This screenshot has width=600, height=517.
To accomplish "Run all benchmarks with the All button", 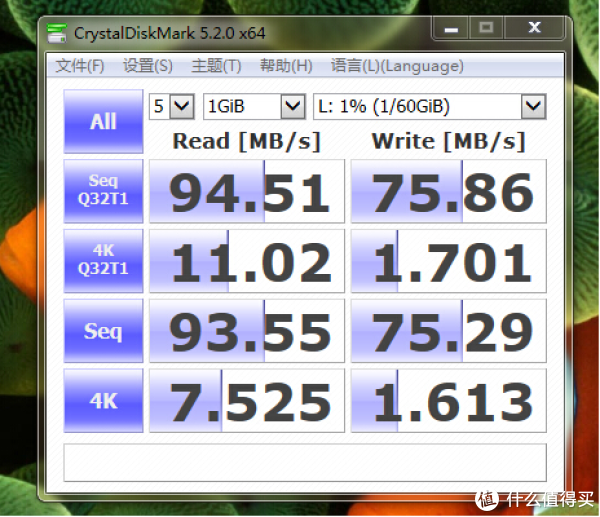I will (x=103, y=122).
